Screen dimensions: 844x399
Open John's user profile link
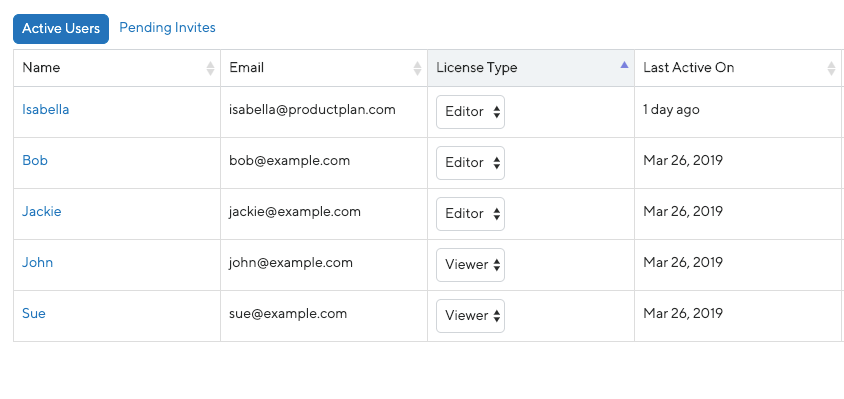38,262
